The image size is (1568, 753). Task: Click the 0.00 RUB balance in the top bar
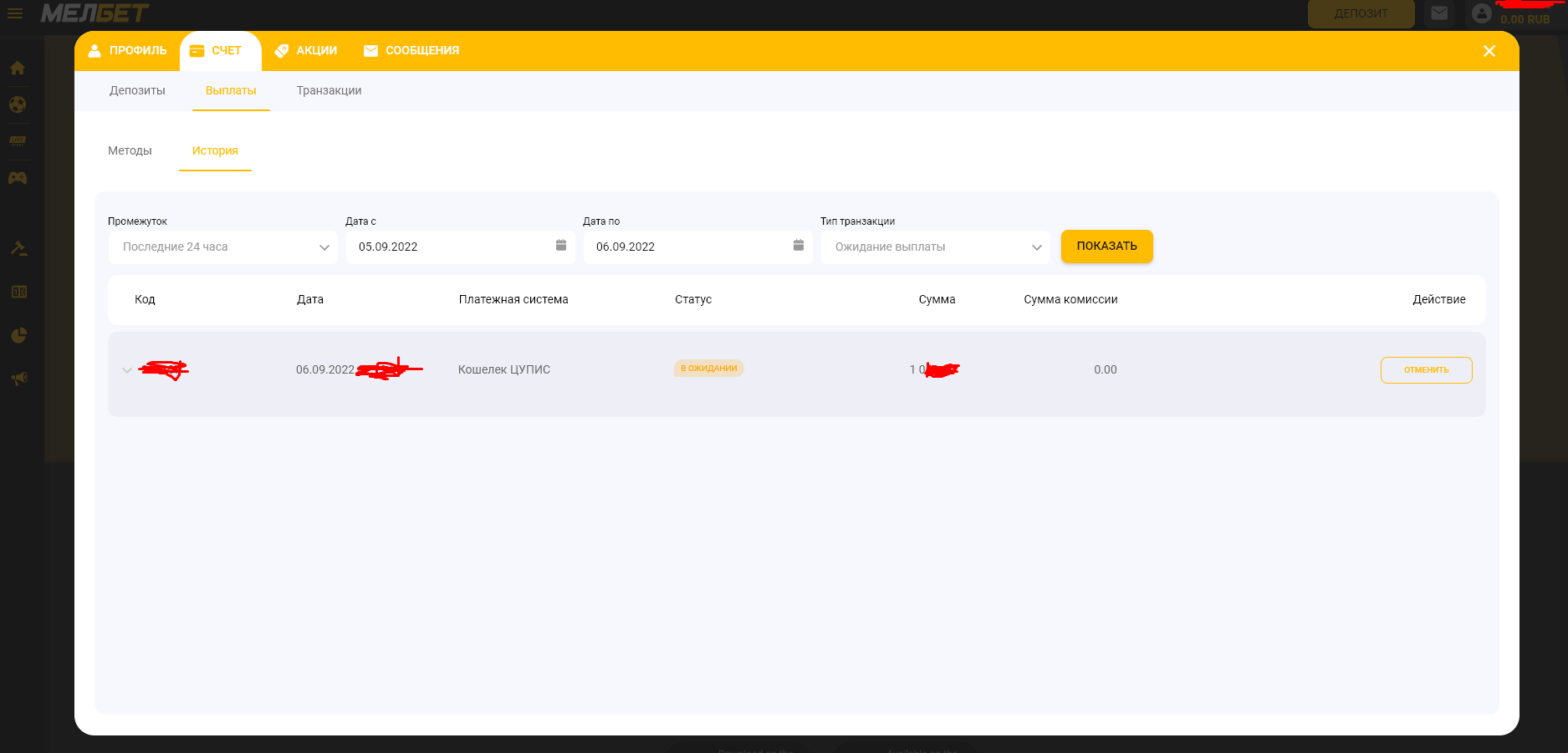pyautogui.click(x=1525, y=19)
